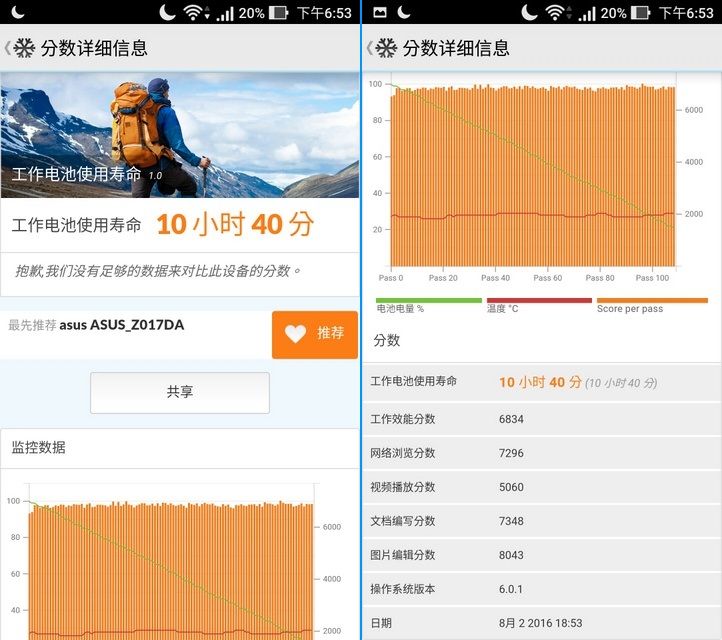This screenshot has width=722, height=640.
Task: Tap 分数详细信息 title in left screen
Action: [x=94, y=48]
